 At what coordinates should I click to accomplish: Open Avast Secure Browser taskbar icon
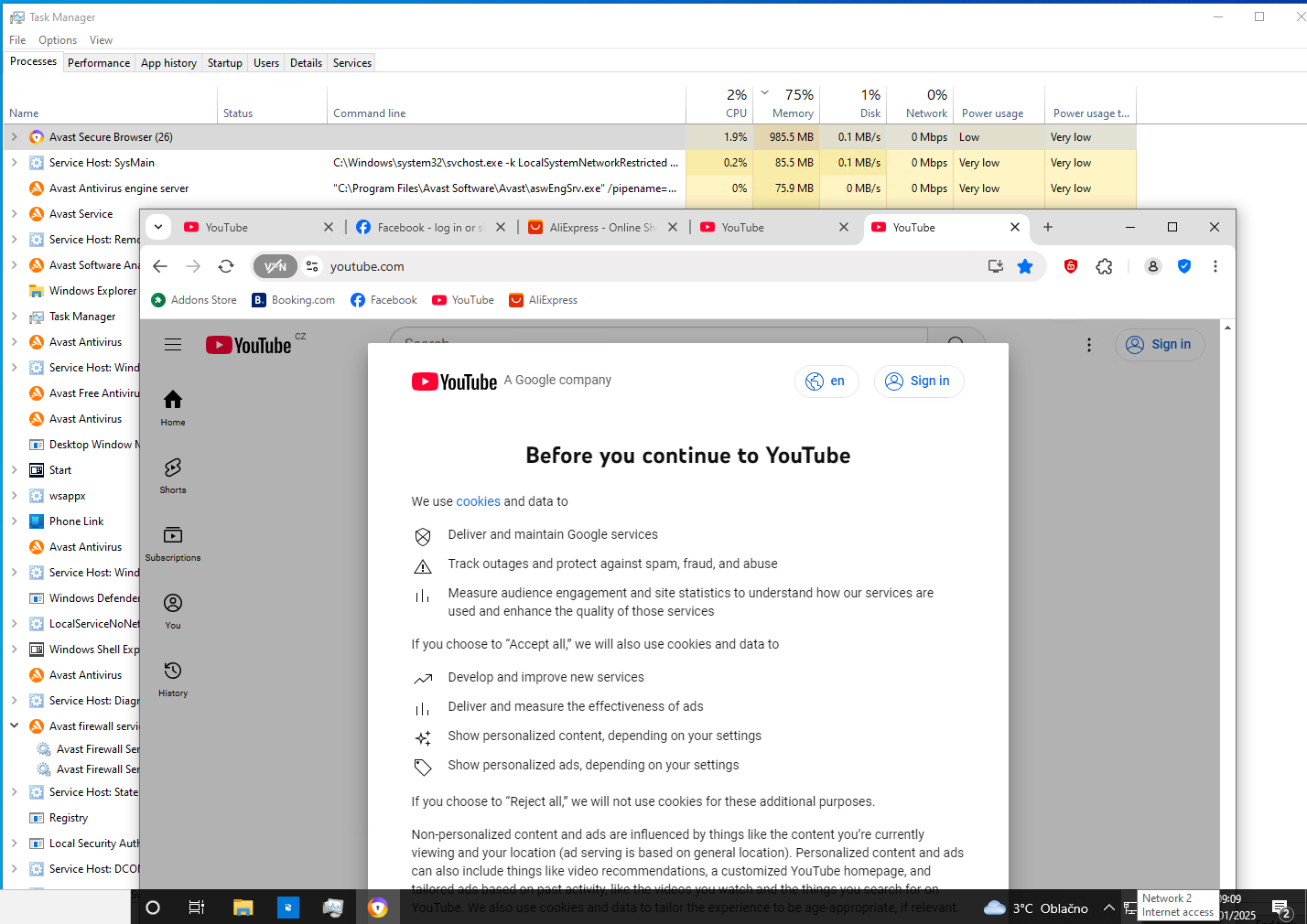(378, 908)
